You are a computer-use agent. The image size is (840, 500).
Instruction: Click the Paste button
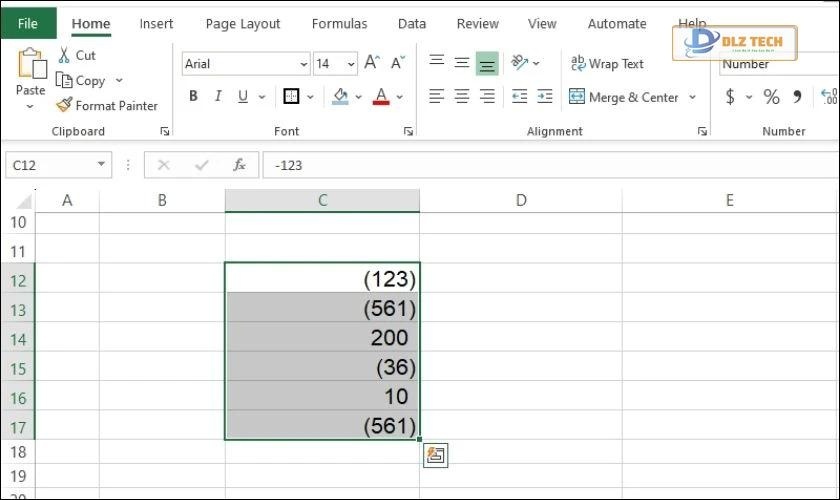point(30,75)
